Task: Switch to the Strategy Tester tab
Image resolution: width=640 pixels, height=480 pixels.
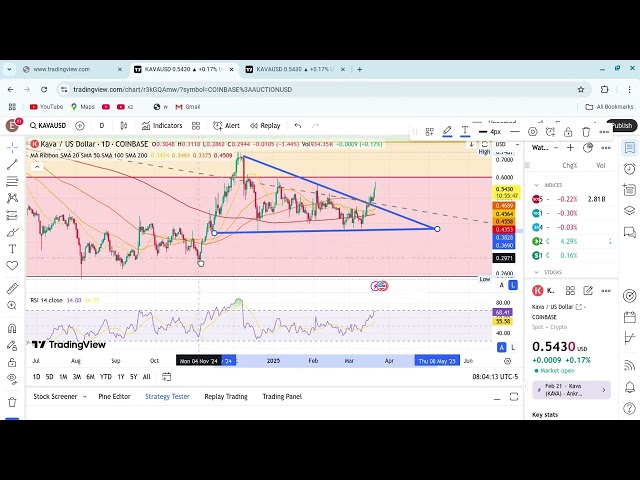Action: (167, 396)
